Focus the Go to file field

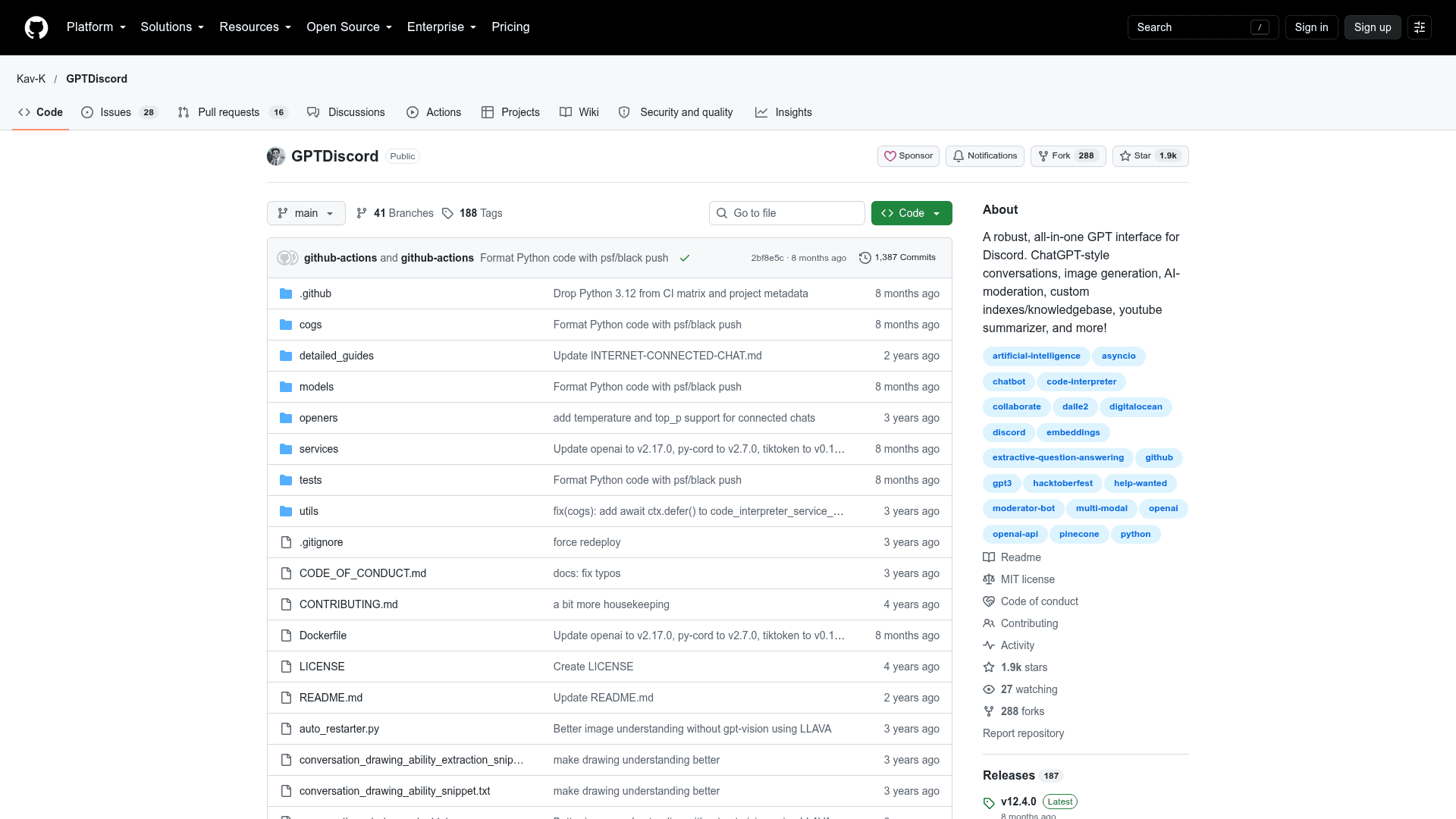787,213
